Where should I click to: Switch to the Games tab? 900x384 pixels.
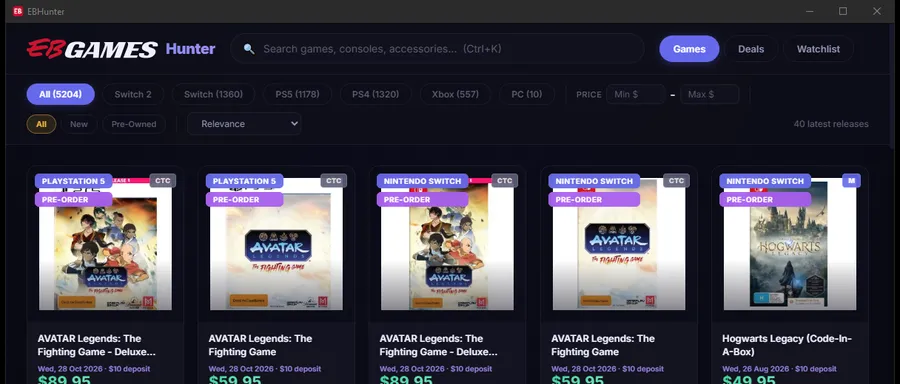coord(689,49)
